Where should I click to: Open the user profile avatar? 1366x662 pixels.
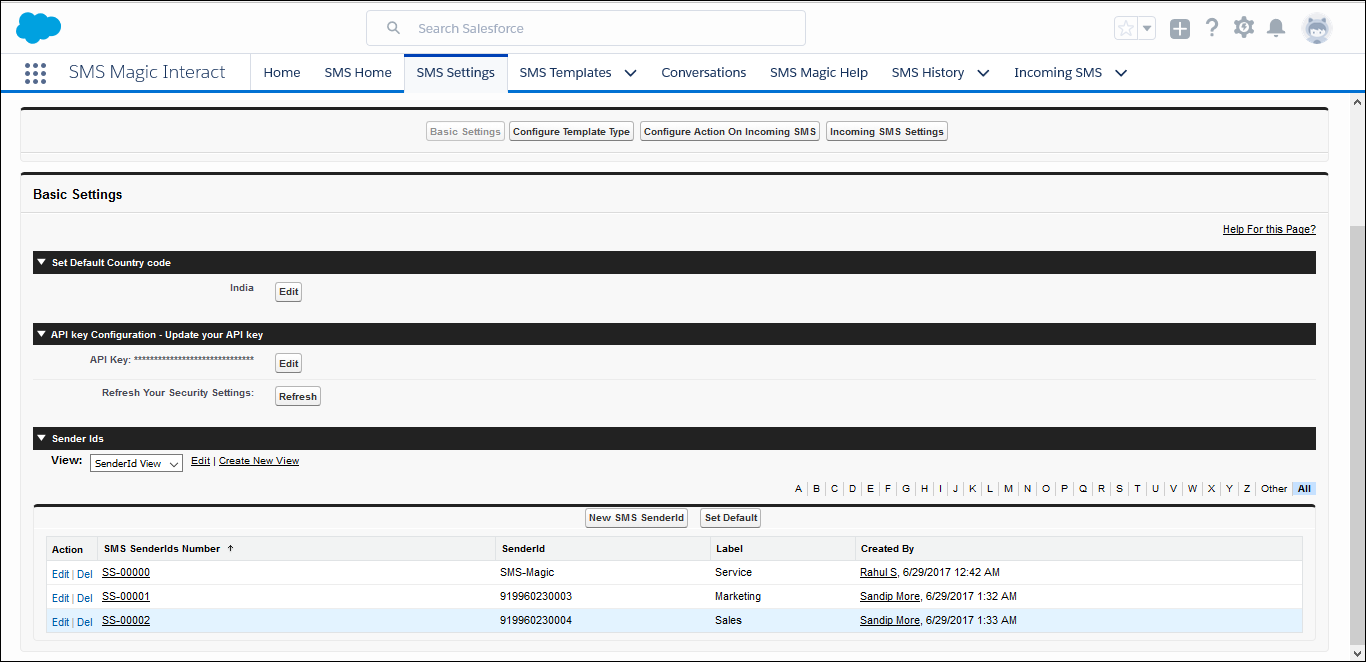(x=1317, y=28)
